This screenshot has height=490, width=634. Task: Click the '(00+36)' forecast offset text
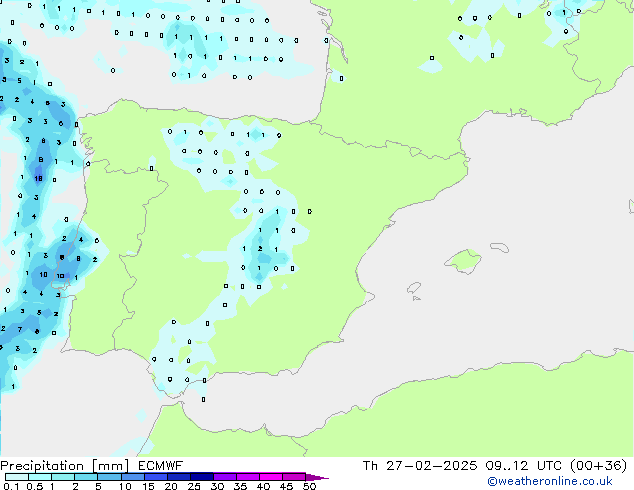[598, 466]
